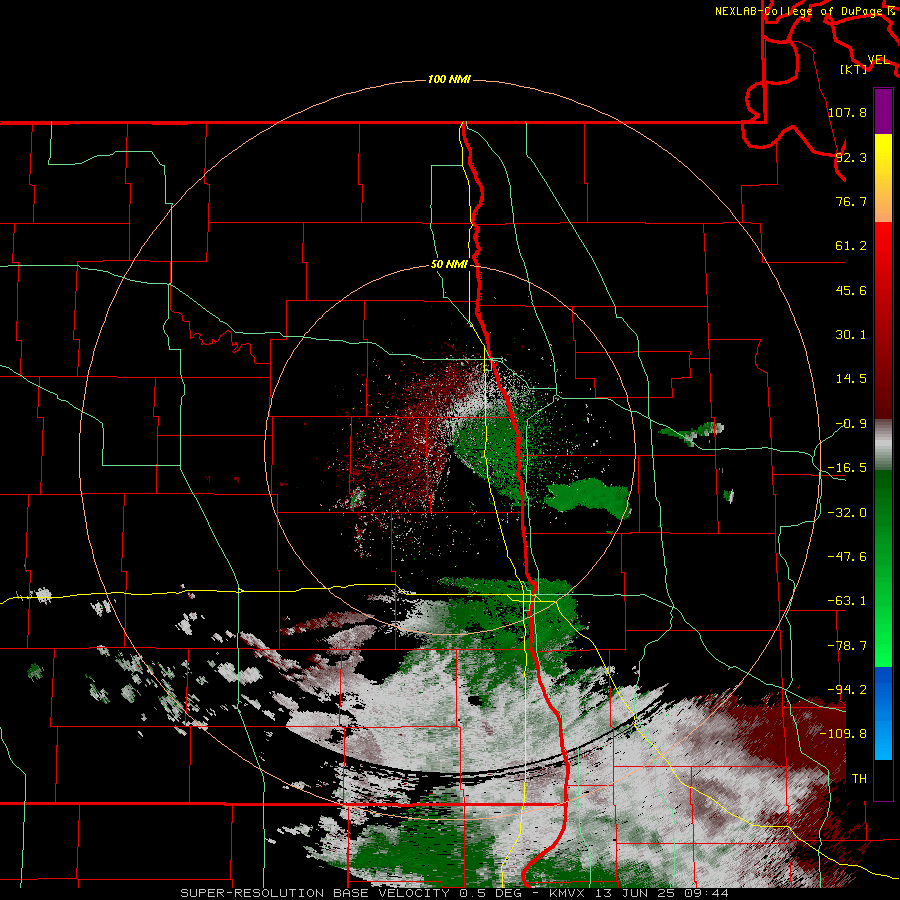
Task: Select the -109.8 scale value
Action: (843, 734)
